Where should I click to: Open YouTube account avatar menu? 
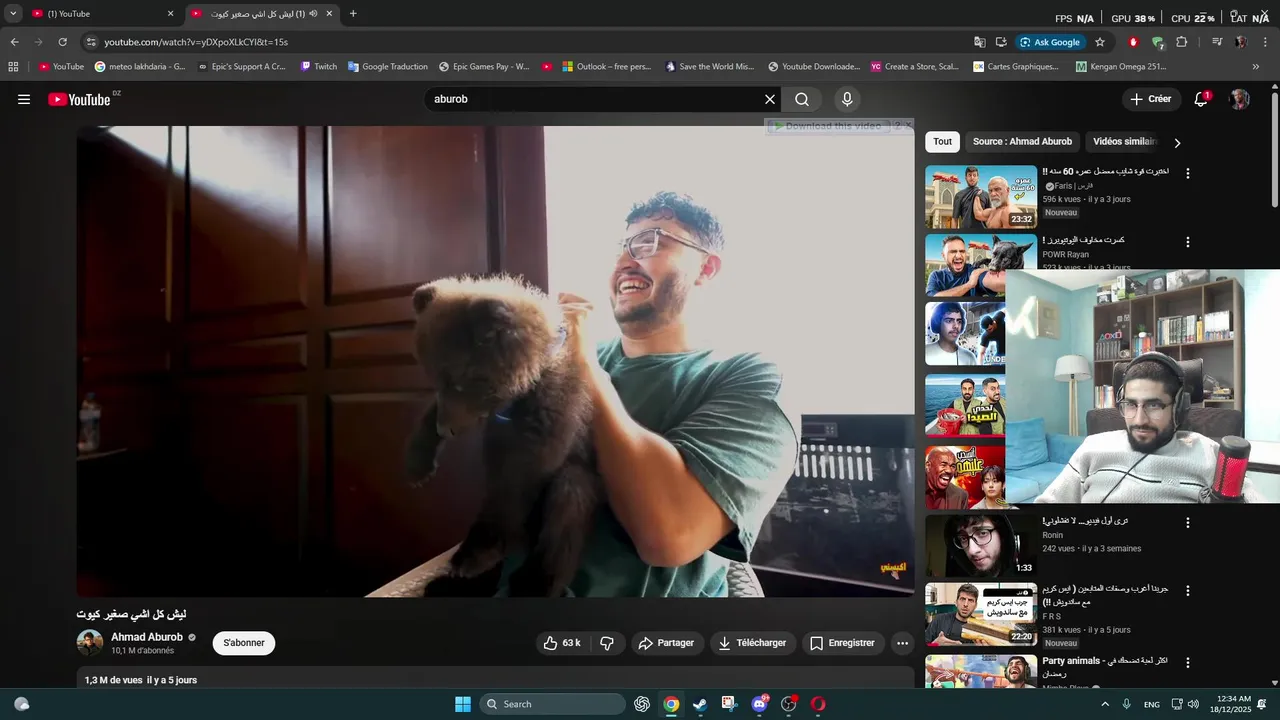pyautogui.click(x=1240, y=99)
